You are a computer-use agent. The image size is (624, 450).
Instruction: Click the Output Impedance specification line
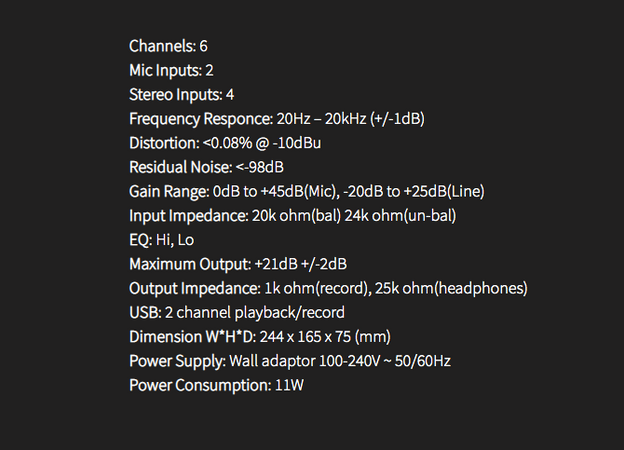(x=328, y=288)
